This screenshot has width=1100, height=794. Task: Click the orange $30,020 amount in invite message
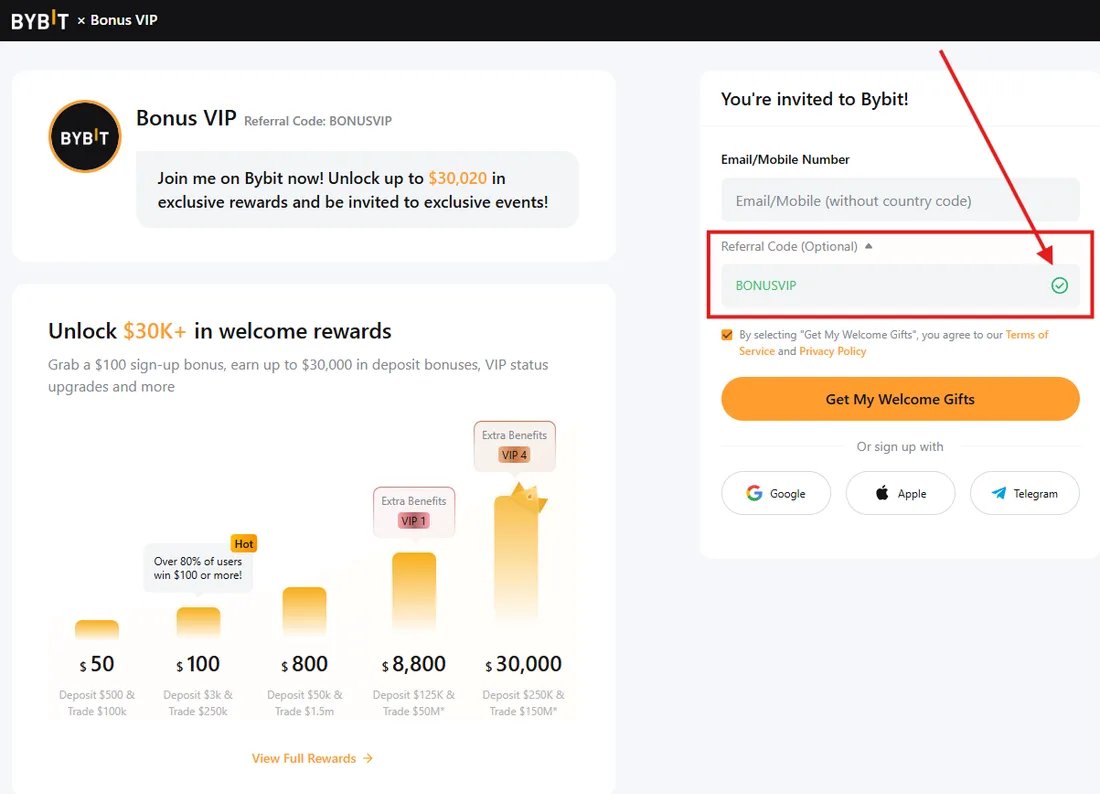coord(457,178)
